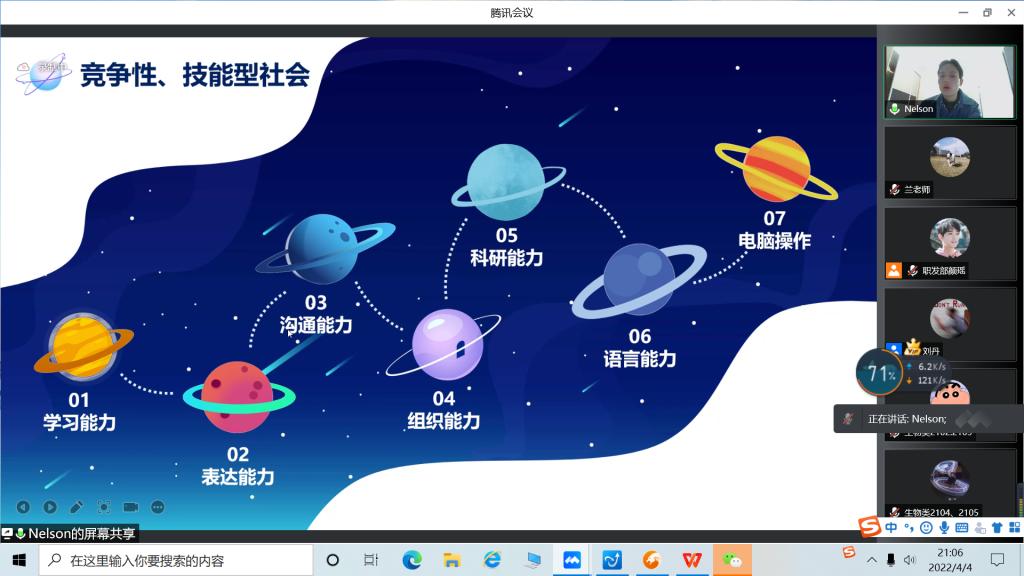Viewport: 1024px width, 576px height.
Task: Toggle Sogou punctuation mode
Action: (909, 527)
